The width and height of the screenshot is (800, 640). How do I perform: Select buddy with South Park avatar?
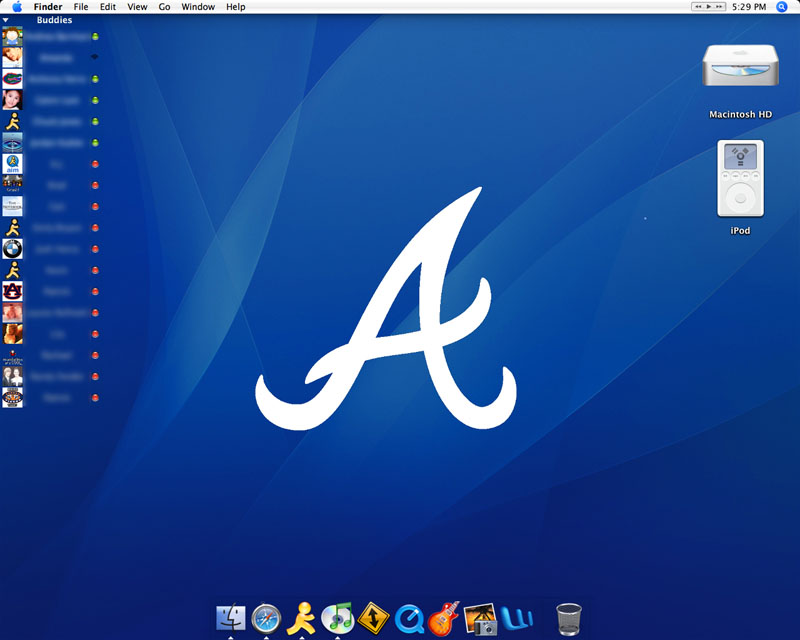tap(50, 37)
